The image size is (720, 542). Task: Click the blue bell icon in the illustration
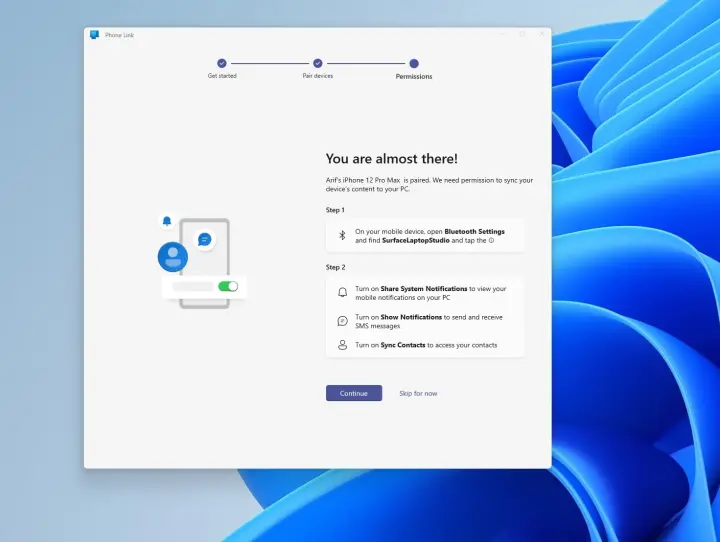(x=167, y=221)
